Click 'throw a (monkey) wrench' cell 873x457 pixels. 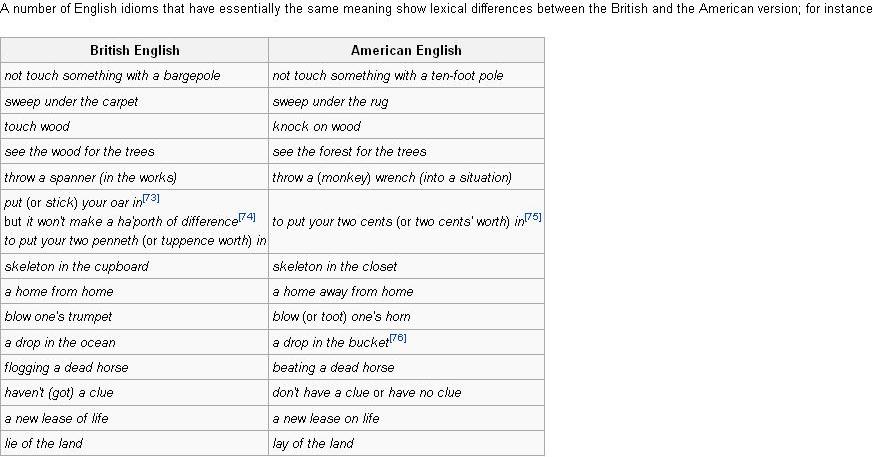406,177
